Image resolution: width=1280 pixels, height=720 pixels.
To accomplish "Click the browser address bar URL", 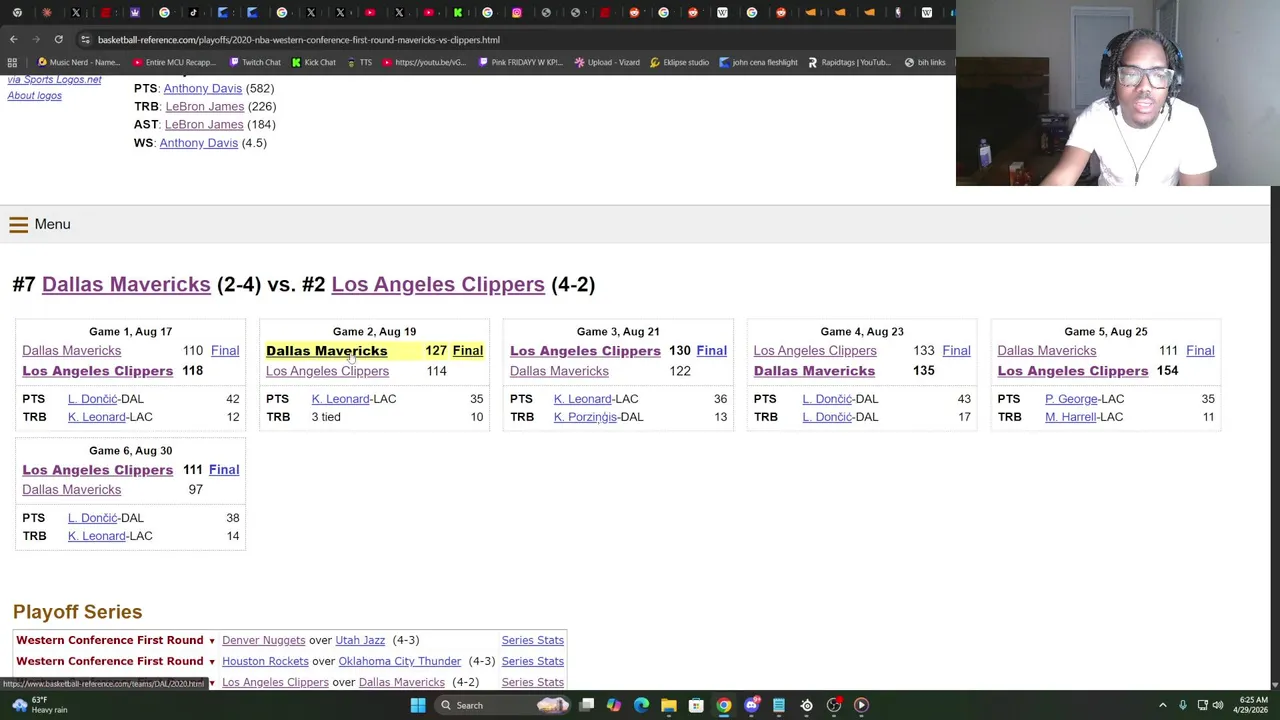I will point(299,40).
